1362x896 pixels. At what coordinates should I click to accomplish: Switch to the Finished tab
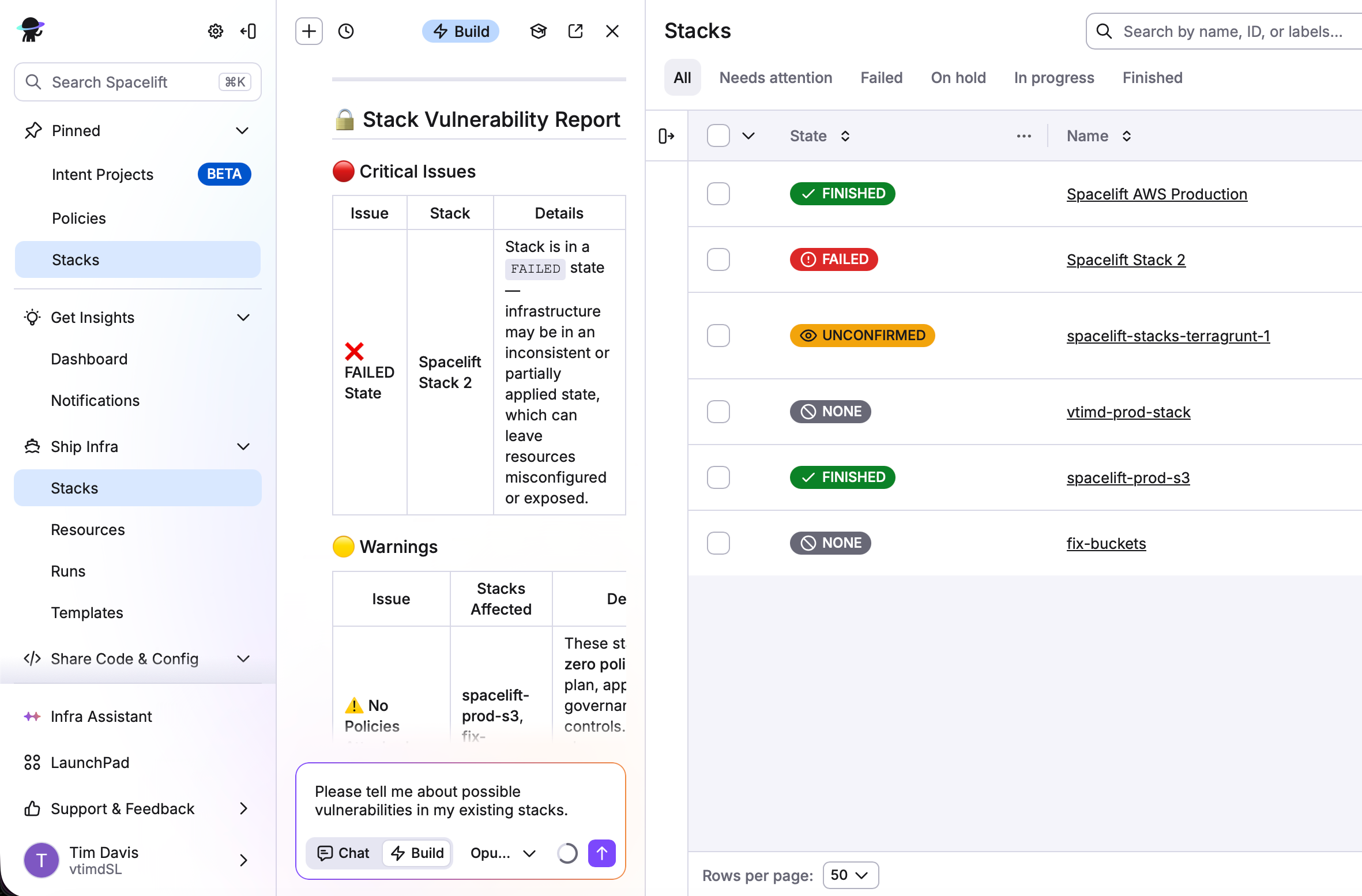(1152, 78)
